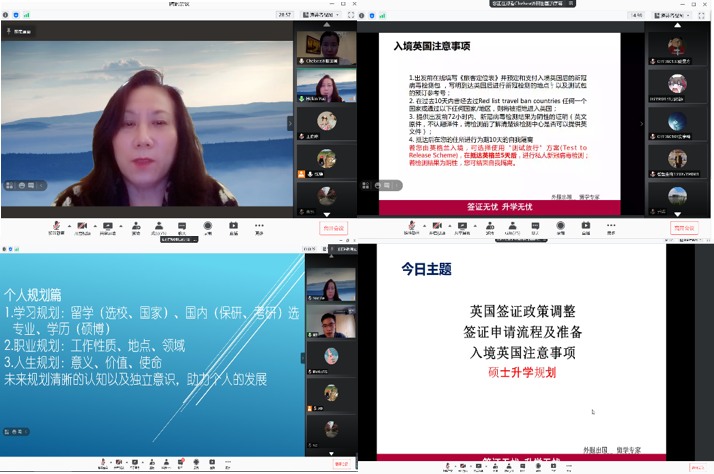Open the Invite icon in top-left meeting
714x474 pixels.
click(x=136, y=225)
